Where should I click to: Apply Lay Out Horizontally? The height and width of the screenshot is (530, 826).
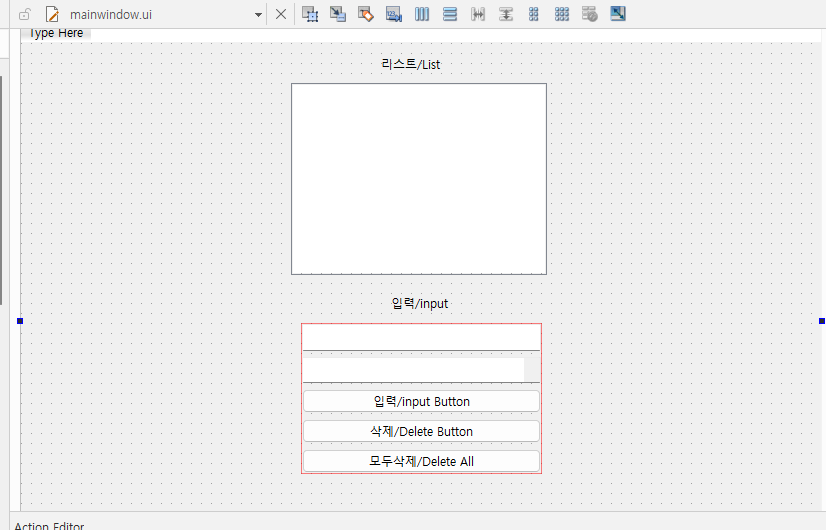click(422, 14)
